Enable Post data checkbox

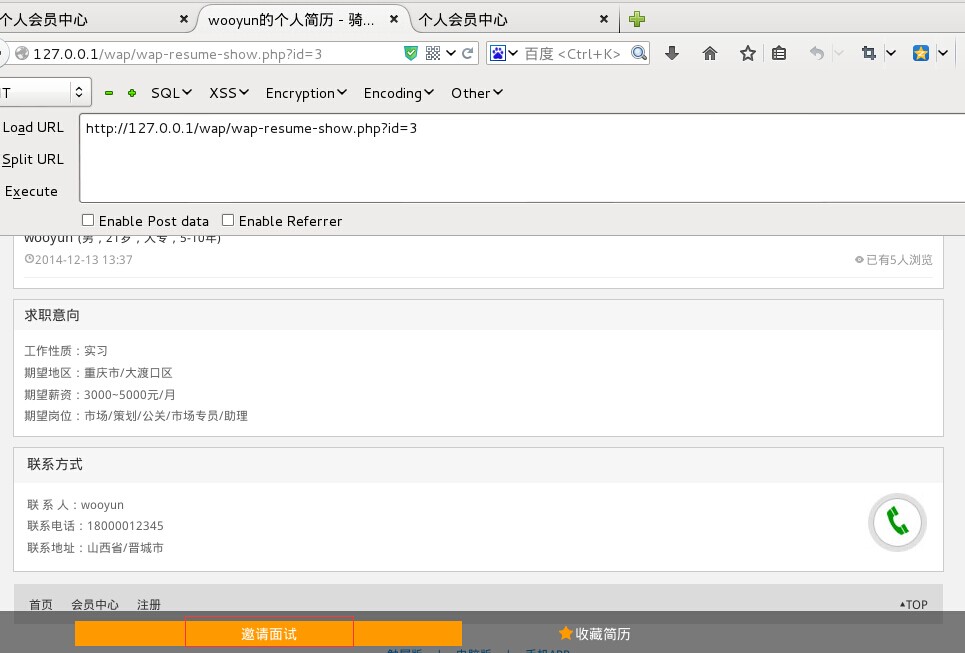tap(88, 220)
